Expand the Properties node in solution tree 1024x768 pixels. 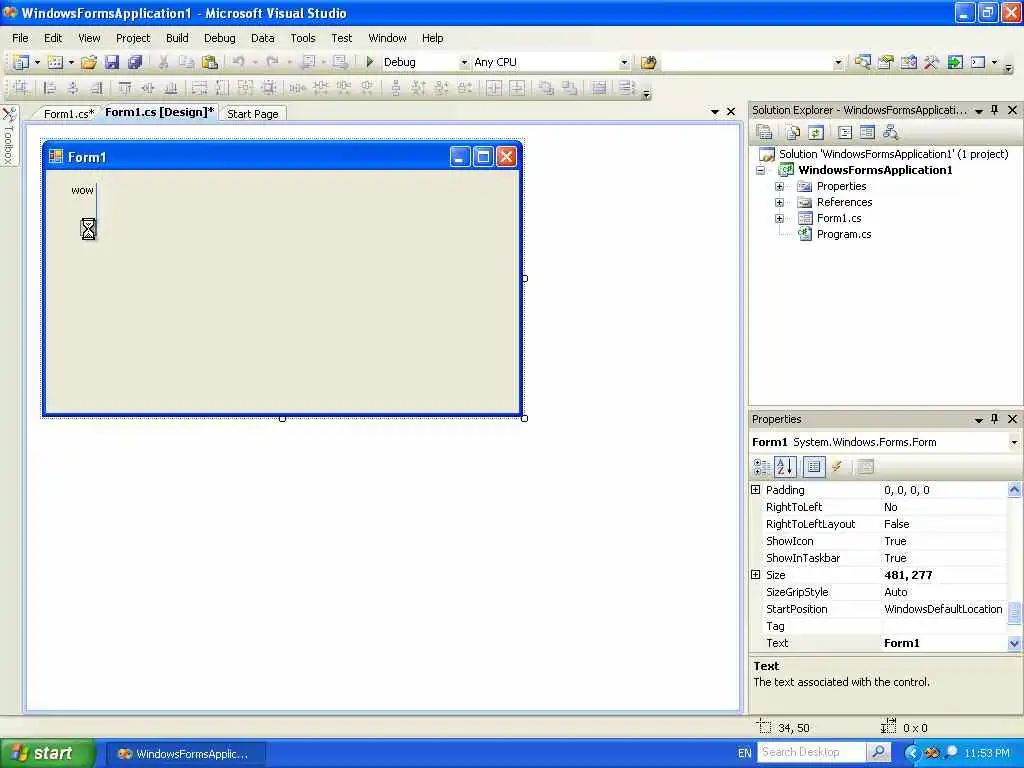(779, 186)
